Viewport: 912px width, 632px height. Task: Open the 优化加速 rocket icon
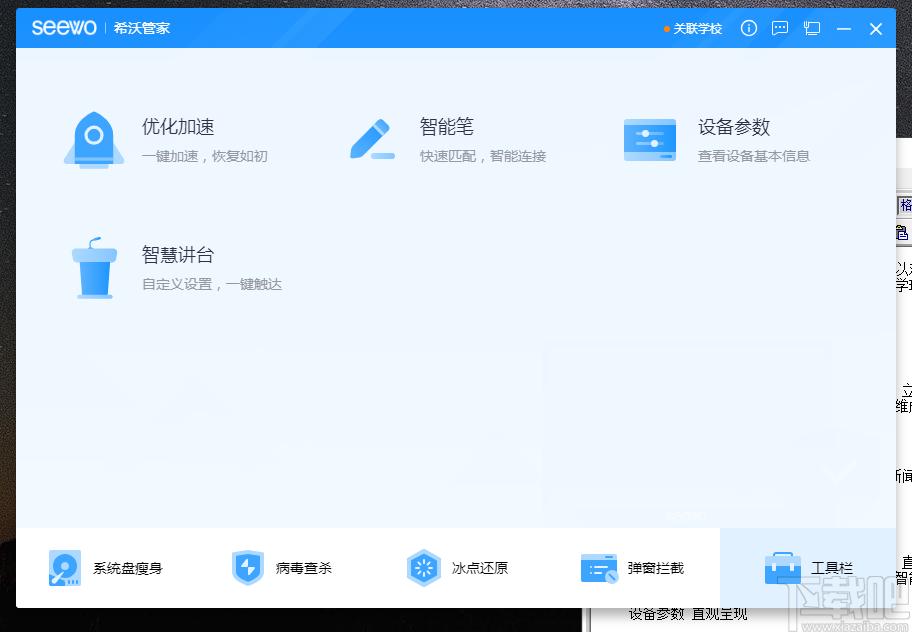pyautogui.click(x=94, y=140)
